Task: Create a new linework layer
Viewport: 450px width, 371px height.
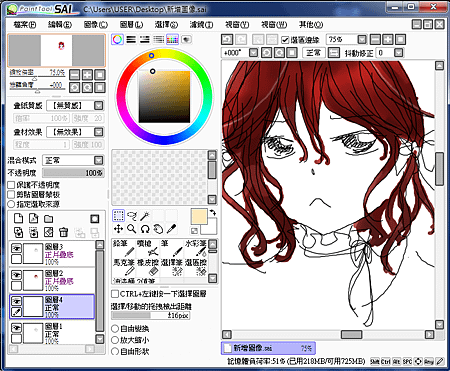Action: coord(34,218)
